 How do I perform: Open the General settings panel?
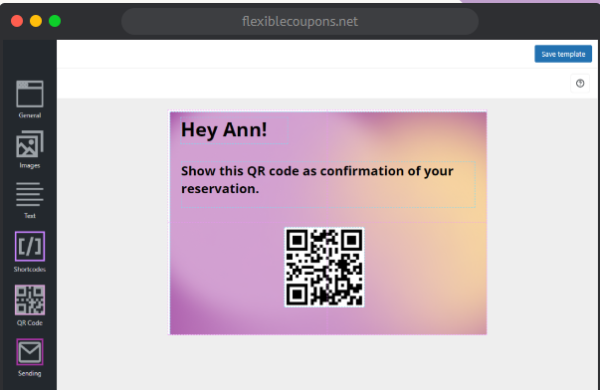(x=29, y=99)
